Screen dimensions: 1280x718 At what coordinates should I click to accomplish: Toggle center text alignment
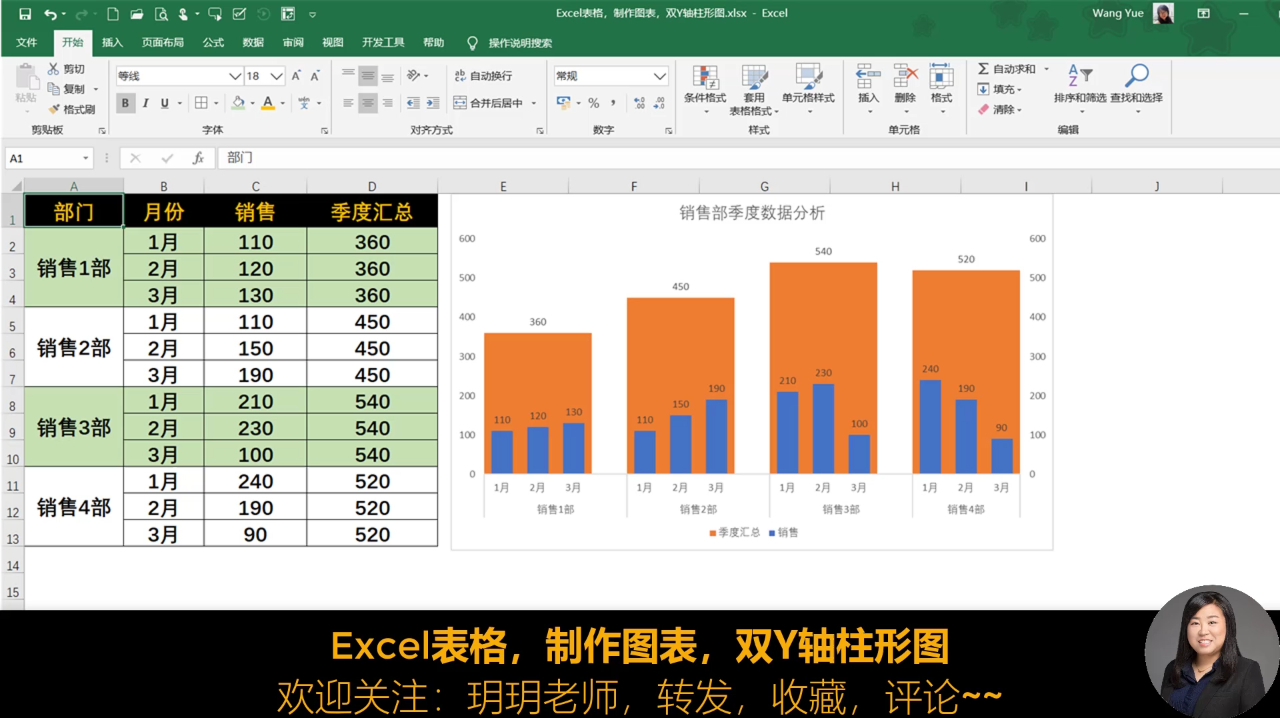368,103
